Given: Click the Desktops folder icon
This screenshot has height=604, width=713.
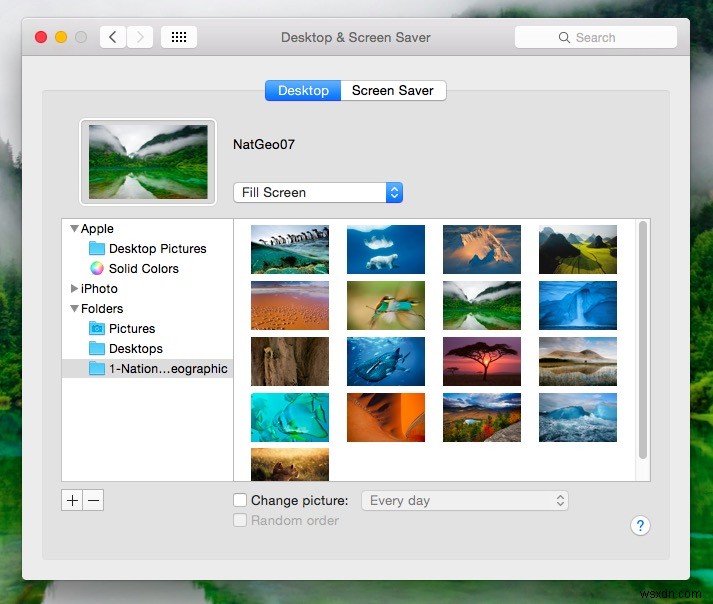Looking at the screenshot, I should click(97, 348).
